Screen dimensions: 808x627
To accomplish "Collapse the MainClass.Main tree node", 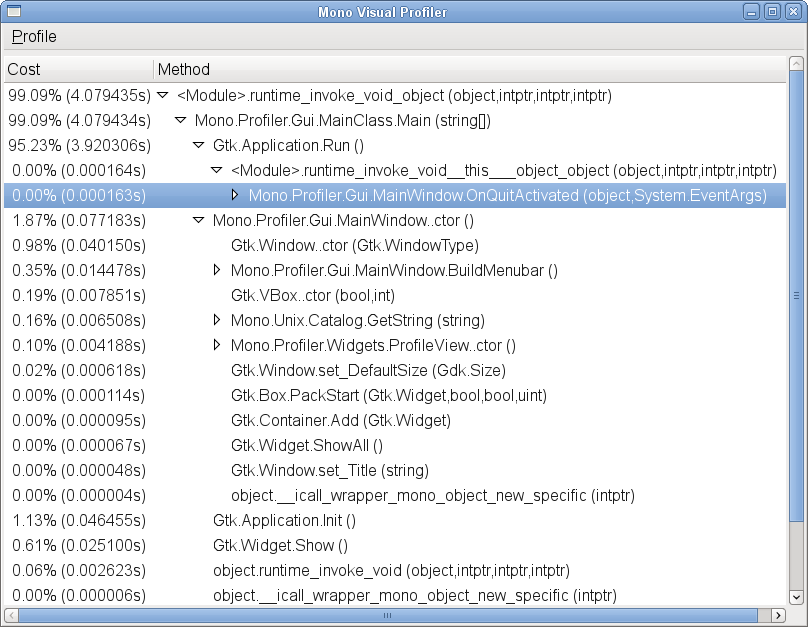I will coord(180,121).
